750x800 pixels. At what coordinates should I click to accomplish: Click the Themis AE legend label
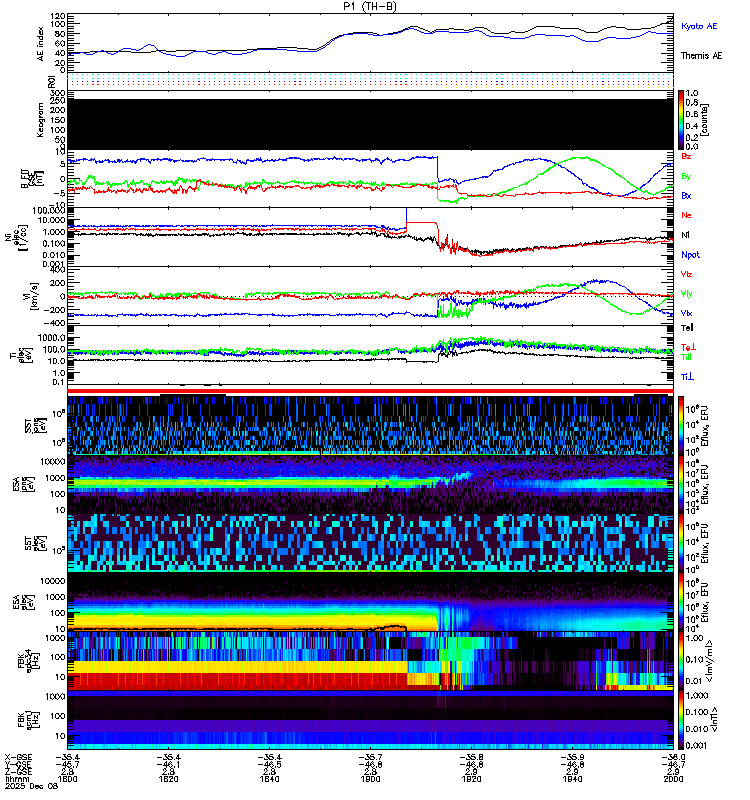coord(701,56)
